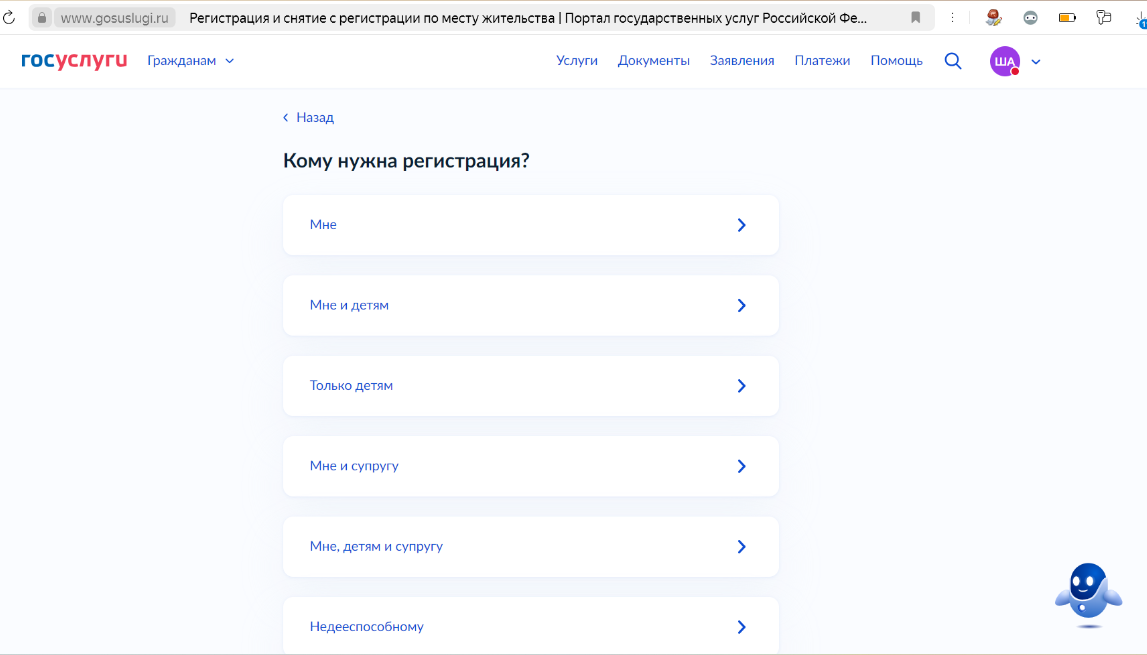Image resolution: width=1147 pixels, height=655 pixels.
Task: Open the site search magnifier icon
Action: click(953, 61)
